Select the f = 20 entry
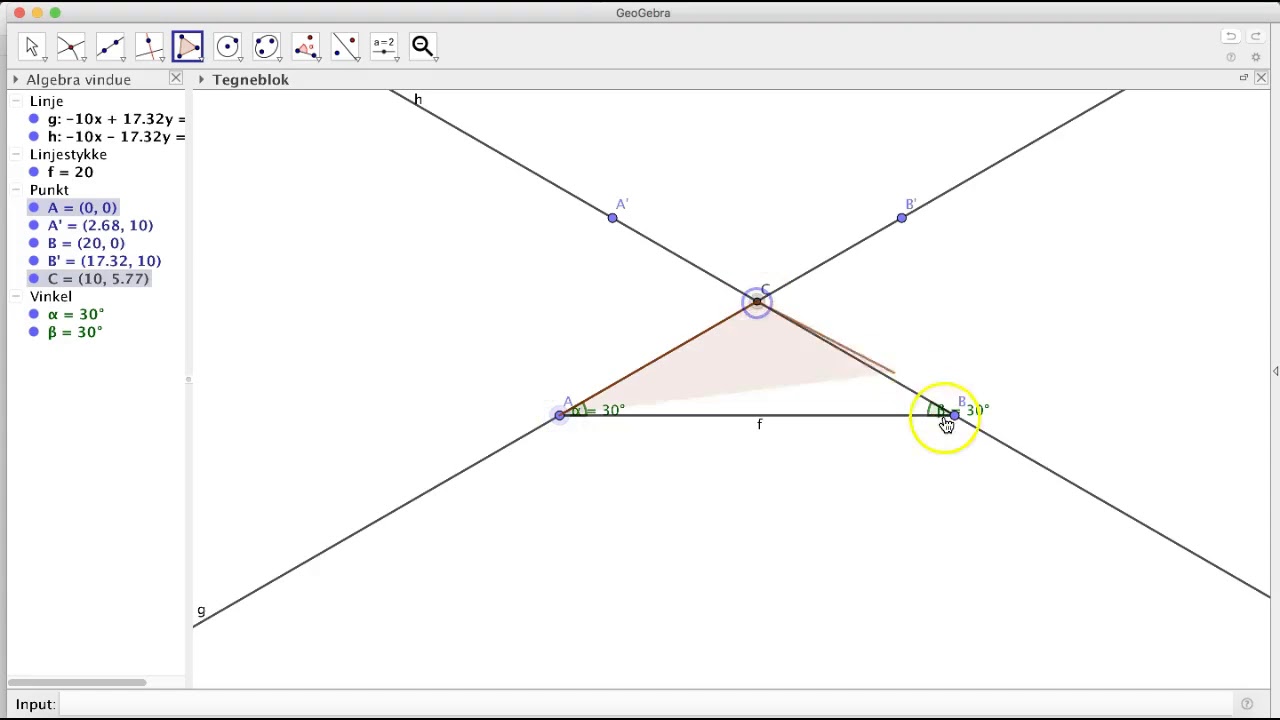 point(70,172)
